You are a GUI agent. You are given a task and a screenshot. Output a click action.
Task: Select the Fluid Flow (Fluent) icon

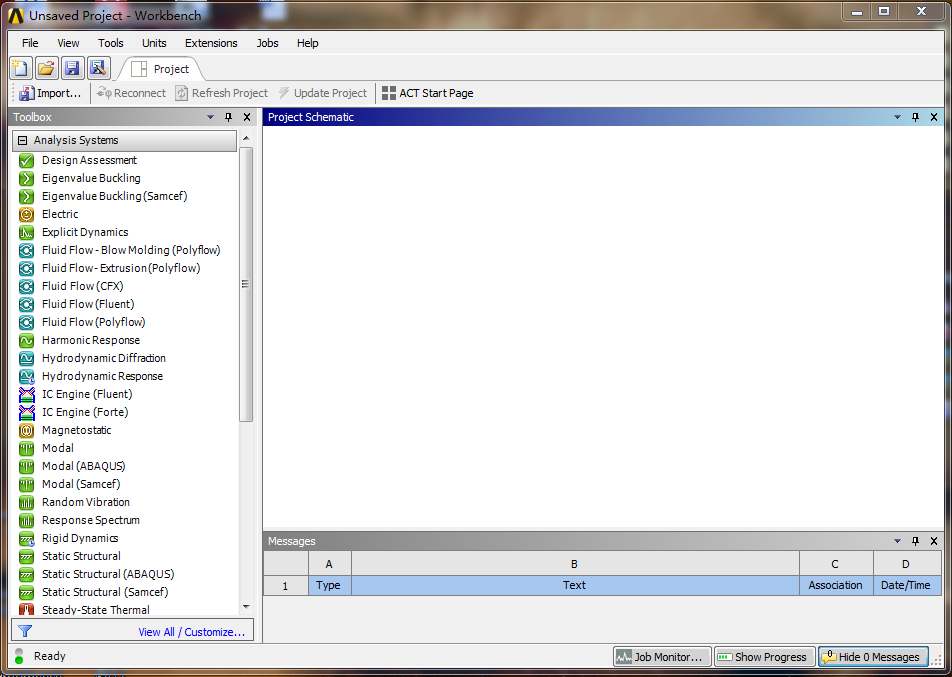coord(26,304)
